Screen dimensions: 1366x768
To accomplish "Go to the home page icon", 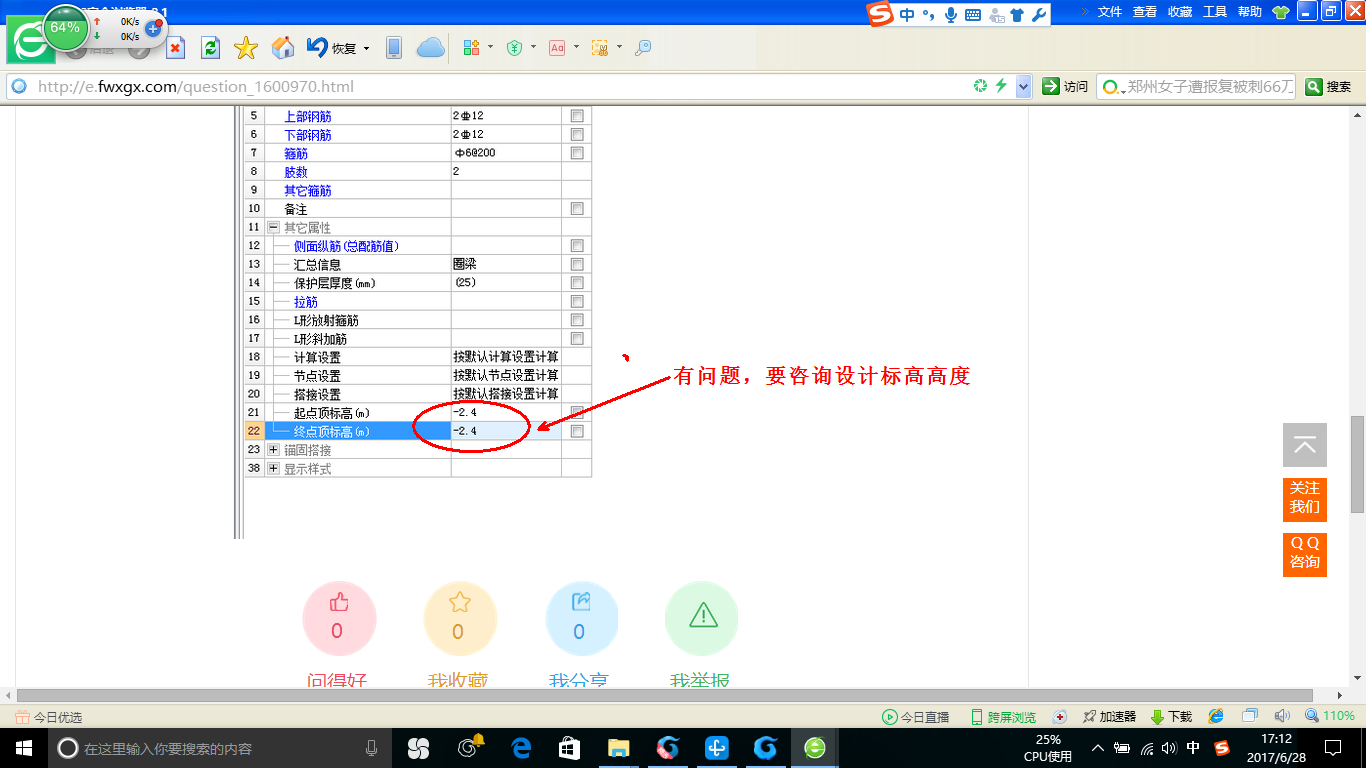I will point(283,48).
